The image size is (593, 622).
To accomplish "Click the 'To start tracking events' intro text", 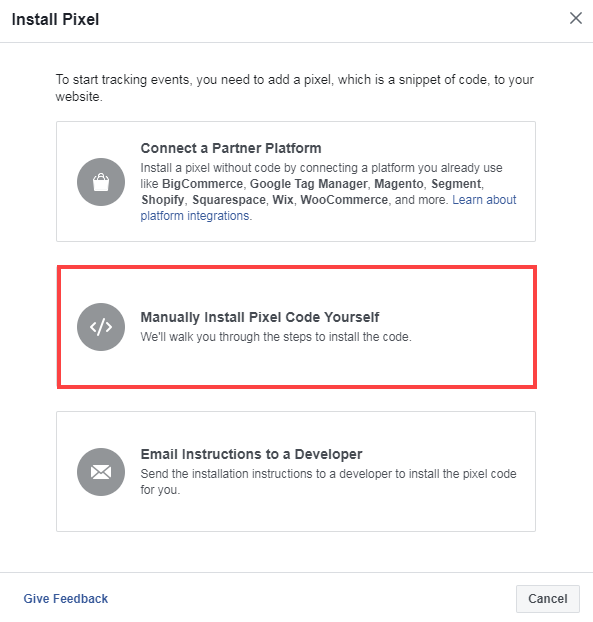I will pos(294,88).
